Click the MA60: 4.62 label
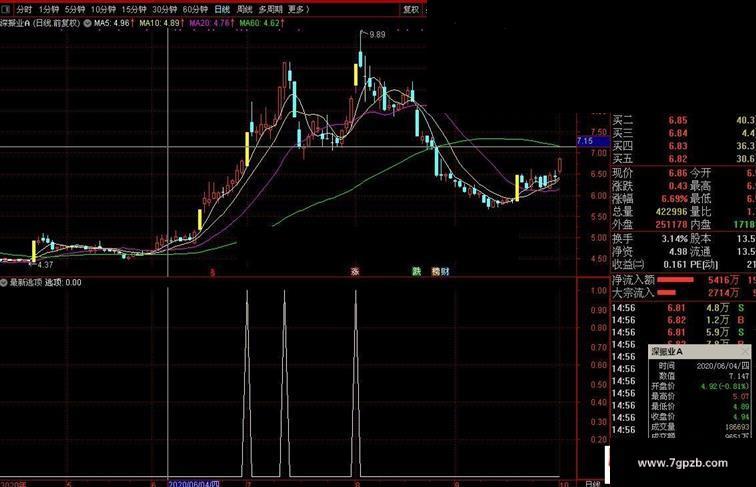This screenshot has height=487, width=756. click(x=262, y=23)
